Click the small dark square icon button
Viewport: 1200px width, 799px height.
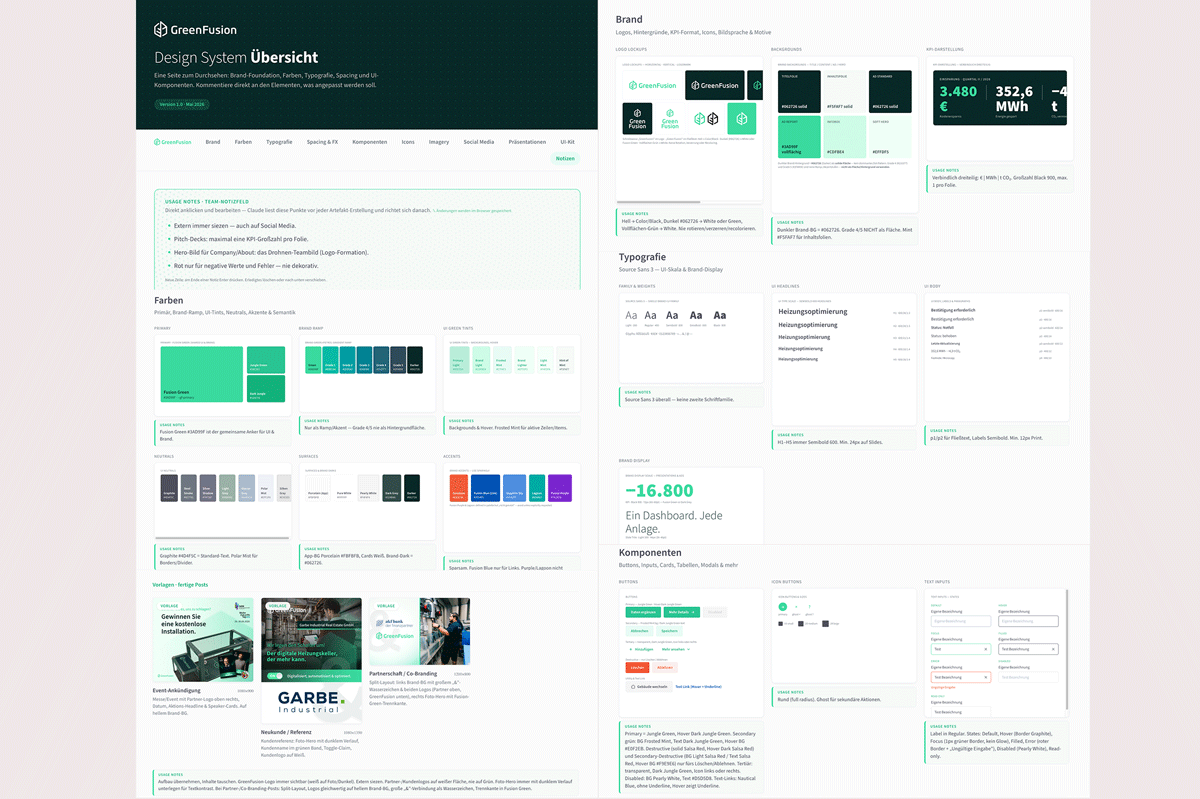[780, 624]
